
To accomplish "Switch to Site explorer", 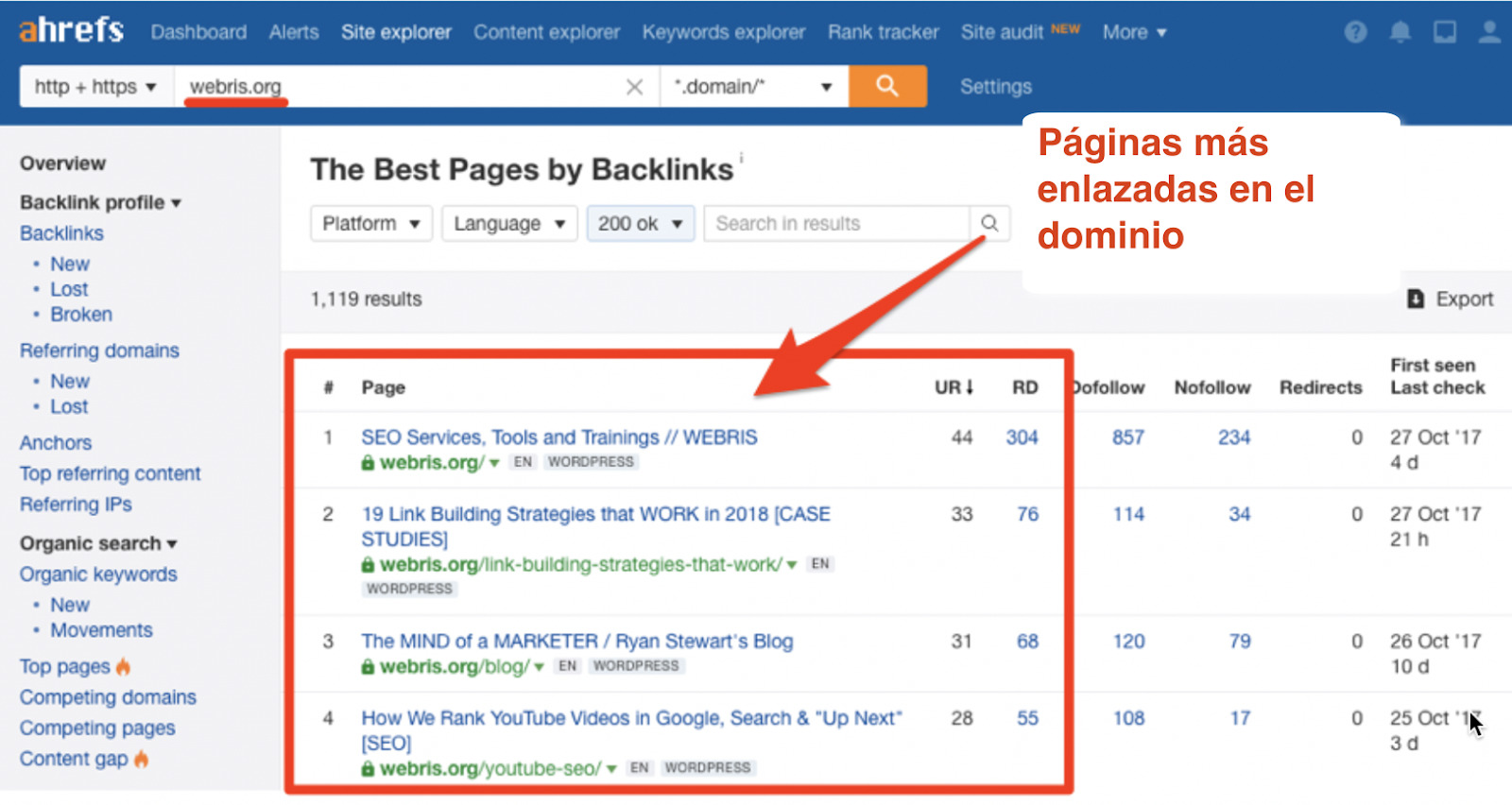I will click(x=396, y=32).
